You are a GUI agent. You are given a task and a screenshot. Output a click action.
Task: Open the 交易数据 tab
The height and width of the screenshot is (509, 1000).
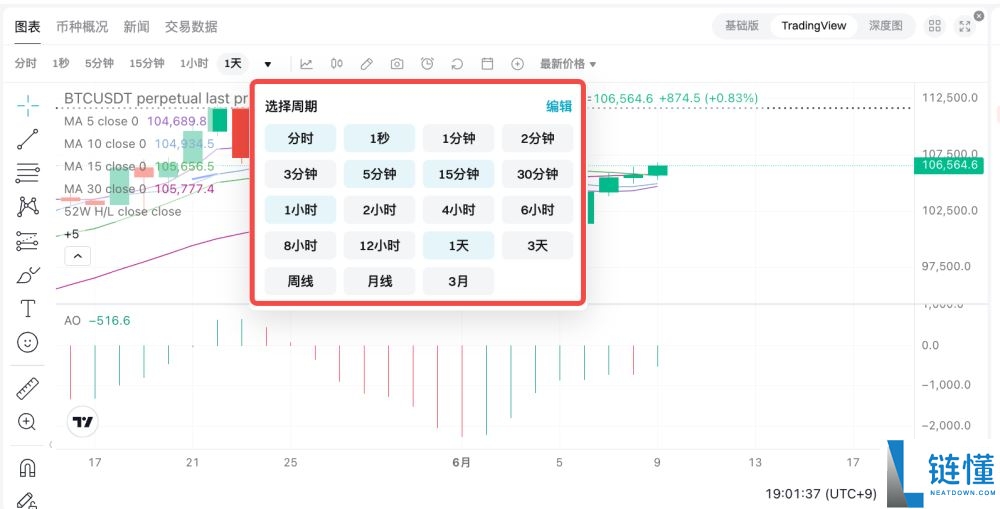191,27
